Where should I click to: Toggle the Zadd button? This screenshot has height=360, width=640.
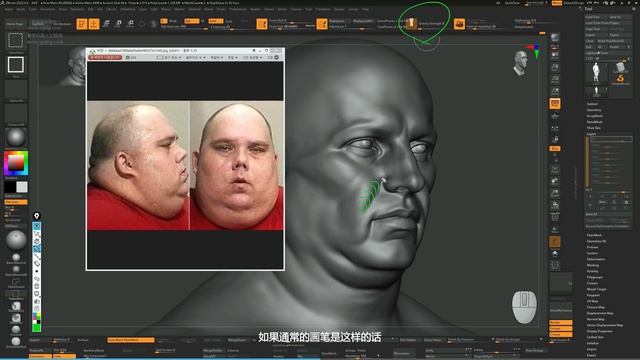click(x=216, y=21)
